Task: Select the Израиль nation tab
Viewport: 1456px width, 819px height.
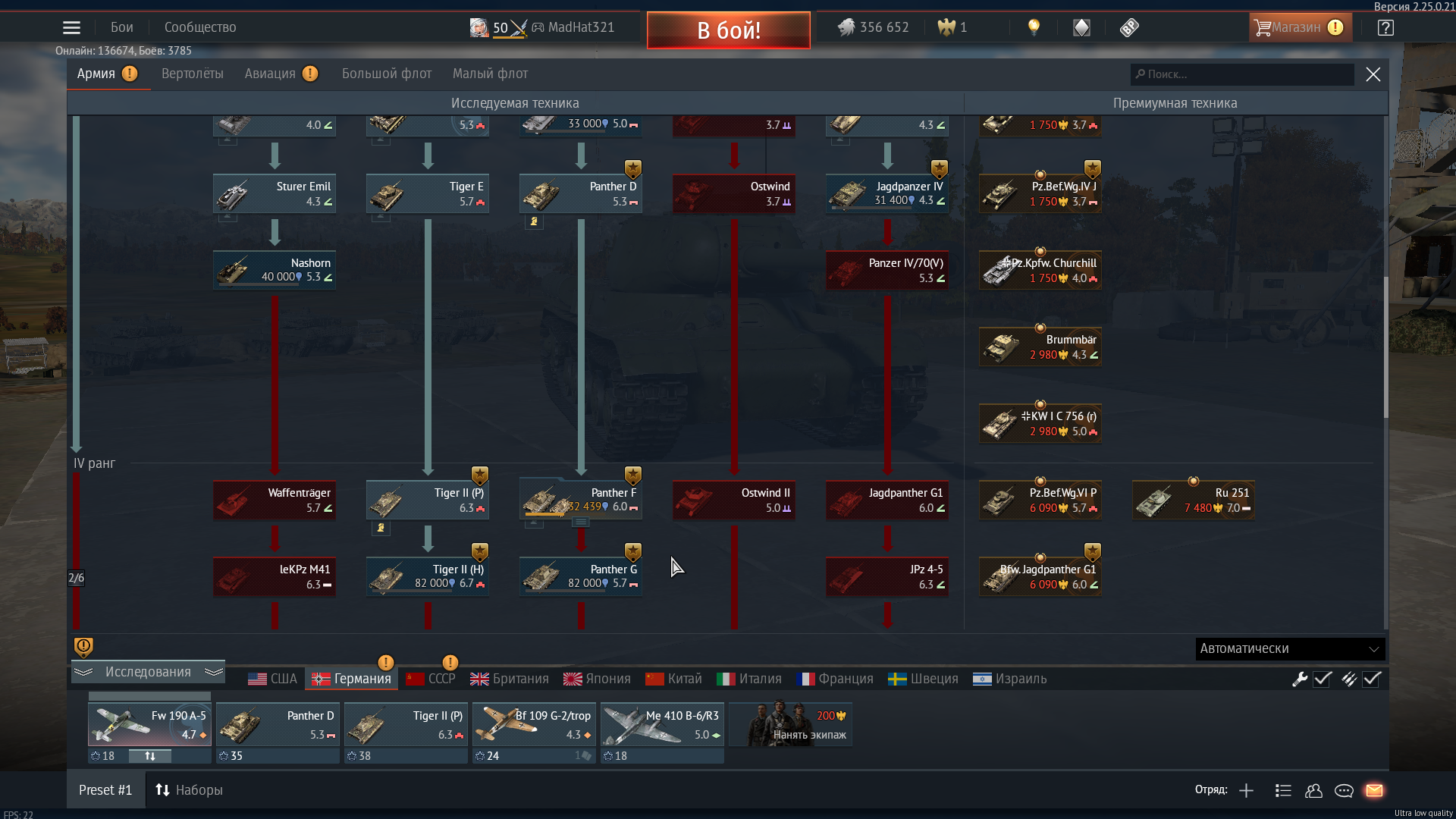Action: coord(1010,679)
